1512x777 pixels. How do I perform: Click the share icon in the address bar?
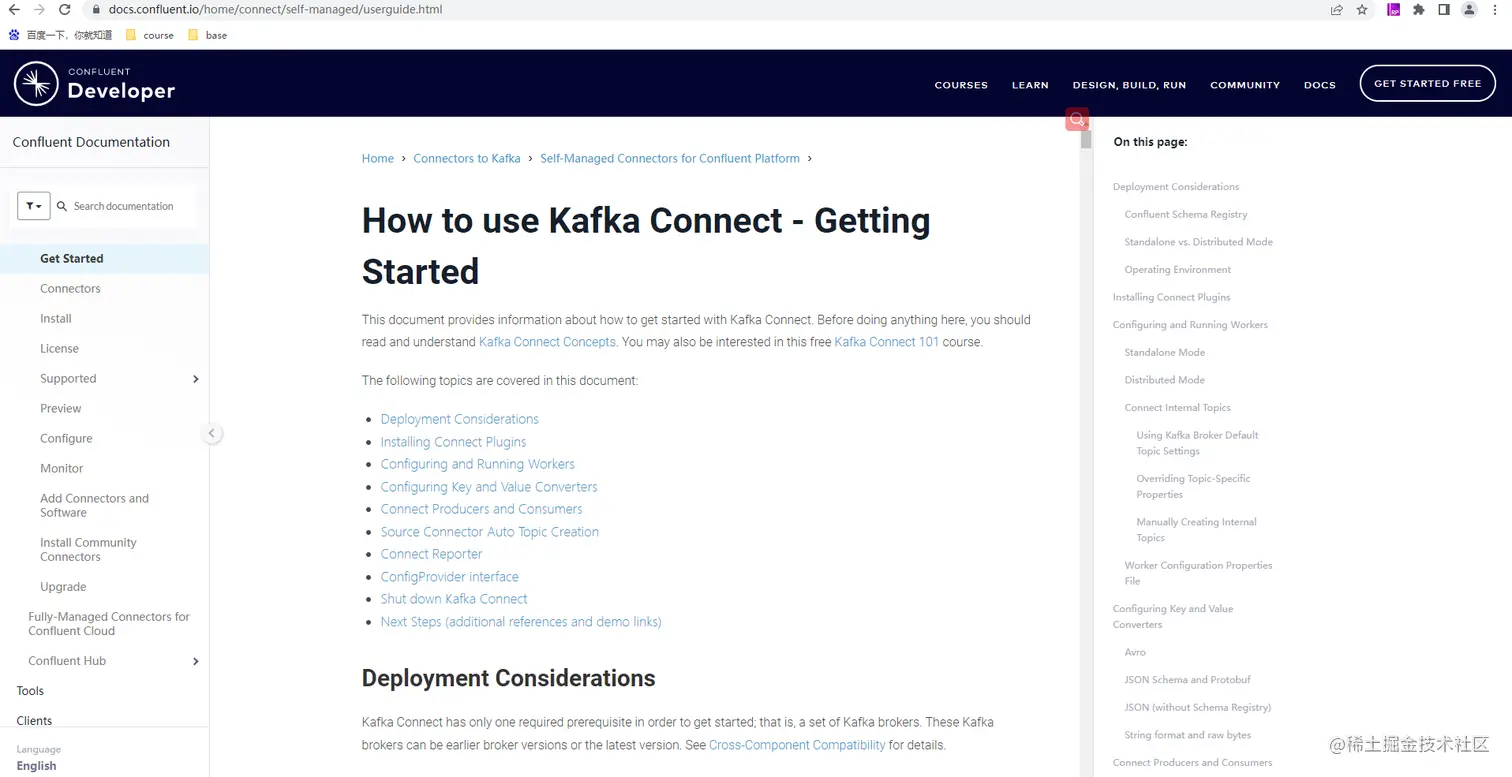[x=1336, y=9]
